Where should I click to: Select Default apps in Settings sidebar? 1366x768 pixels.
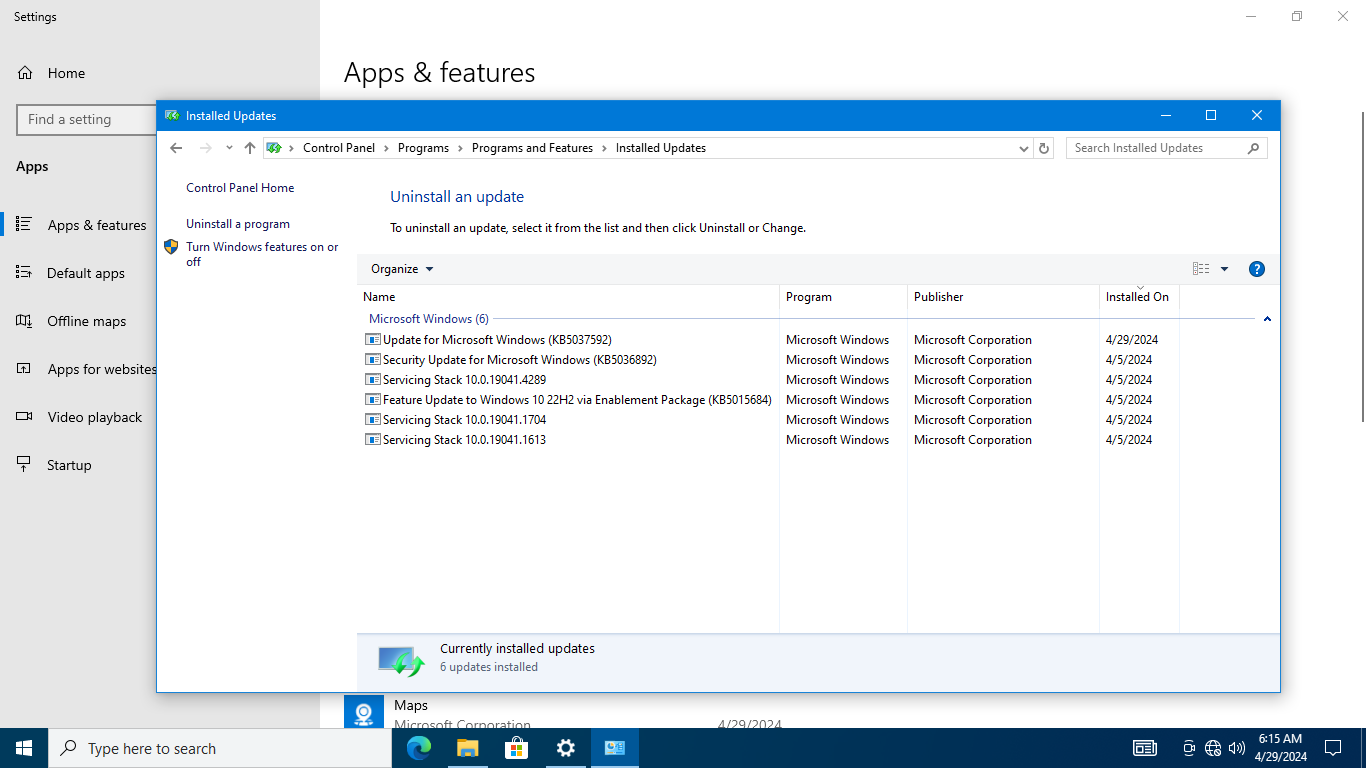[x=86, y=273]
